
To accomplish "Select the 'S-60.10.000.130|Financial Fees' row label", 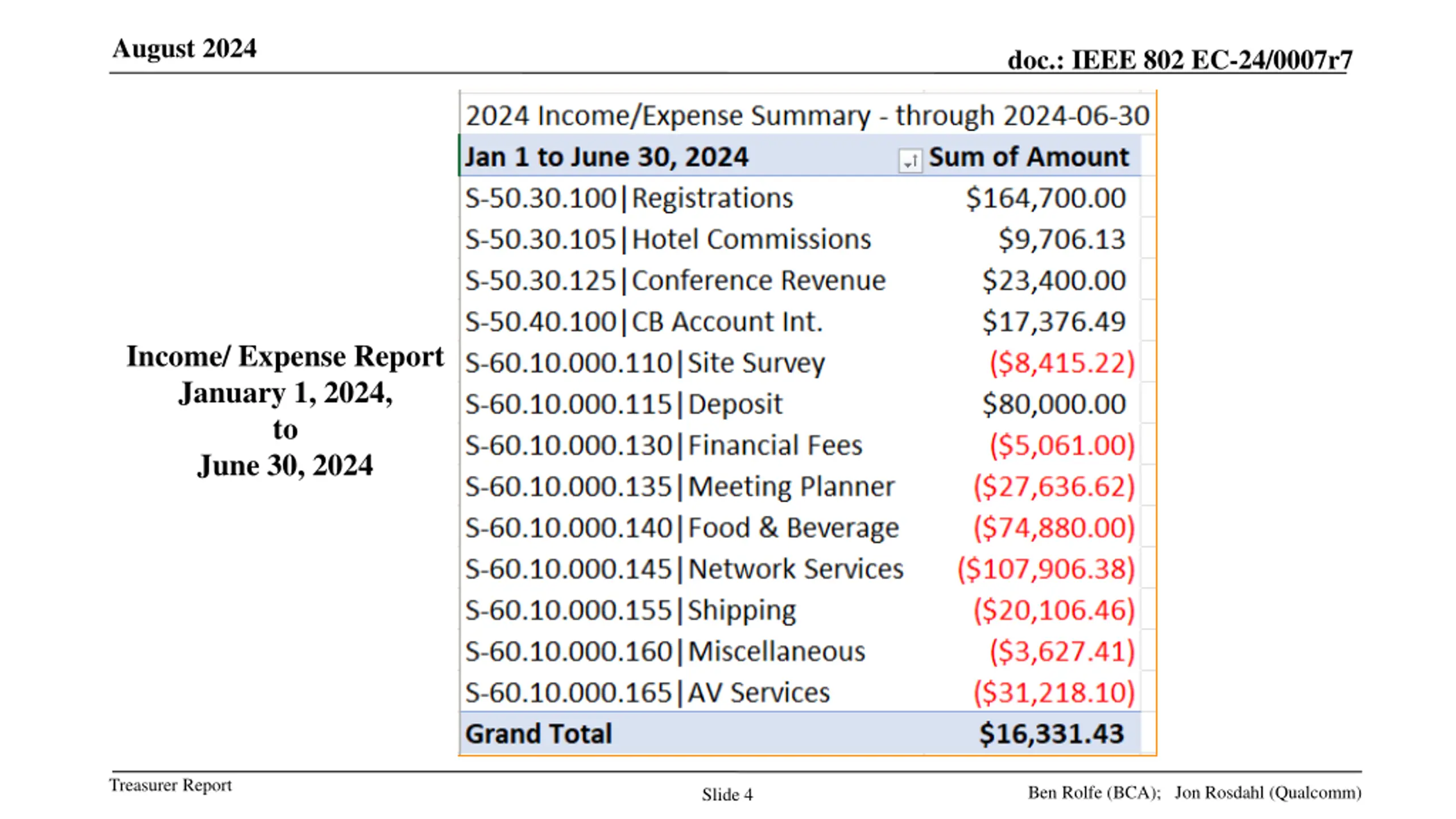I will pyautogui.click(x=664, y=445).
